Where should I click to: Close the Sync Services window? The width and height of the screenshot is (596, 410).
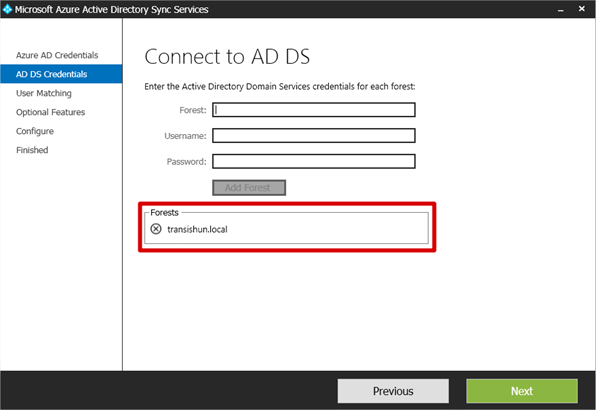[x=582, y=9]
